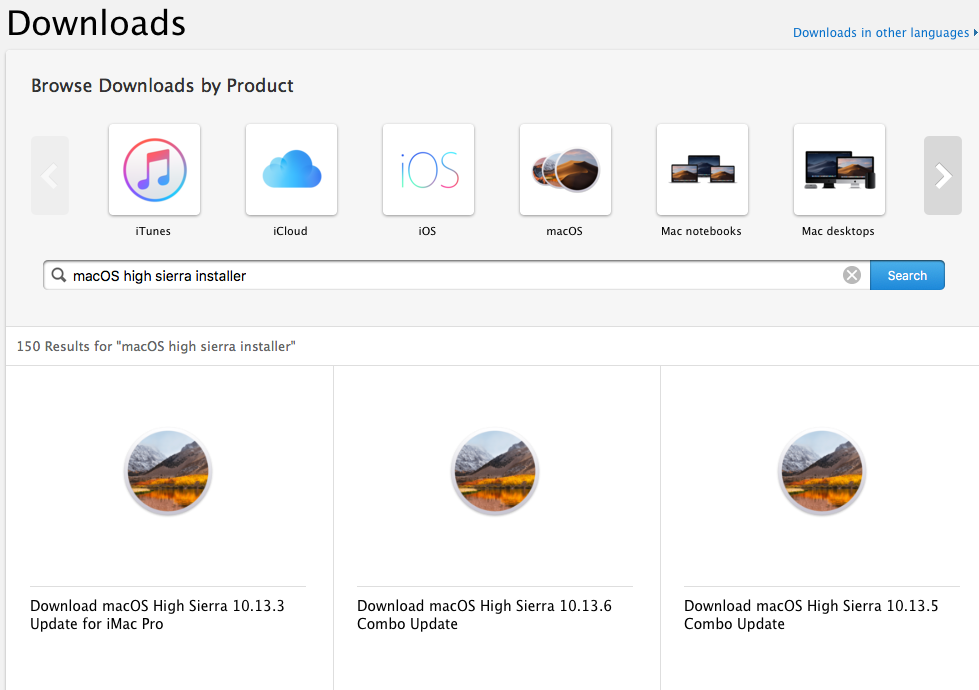Screen dimensions: 979x690
Task: Clear the search field with X icon
Action: point(852,275)
